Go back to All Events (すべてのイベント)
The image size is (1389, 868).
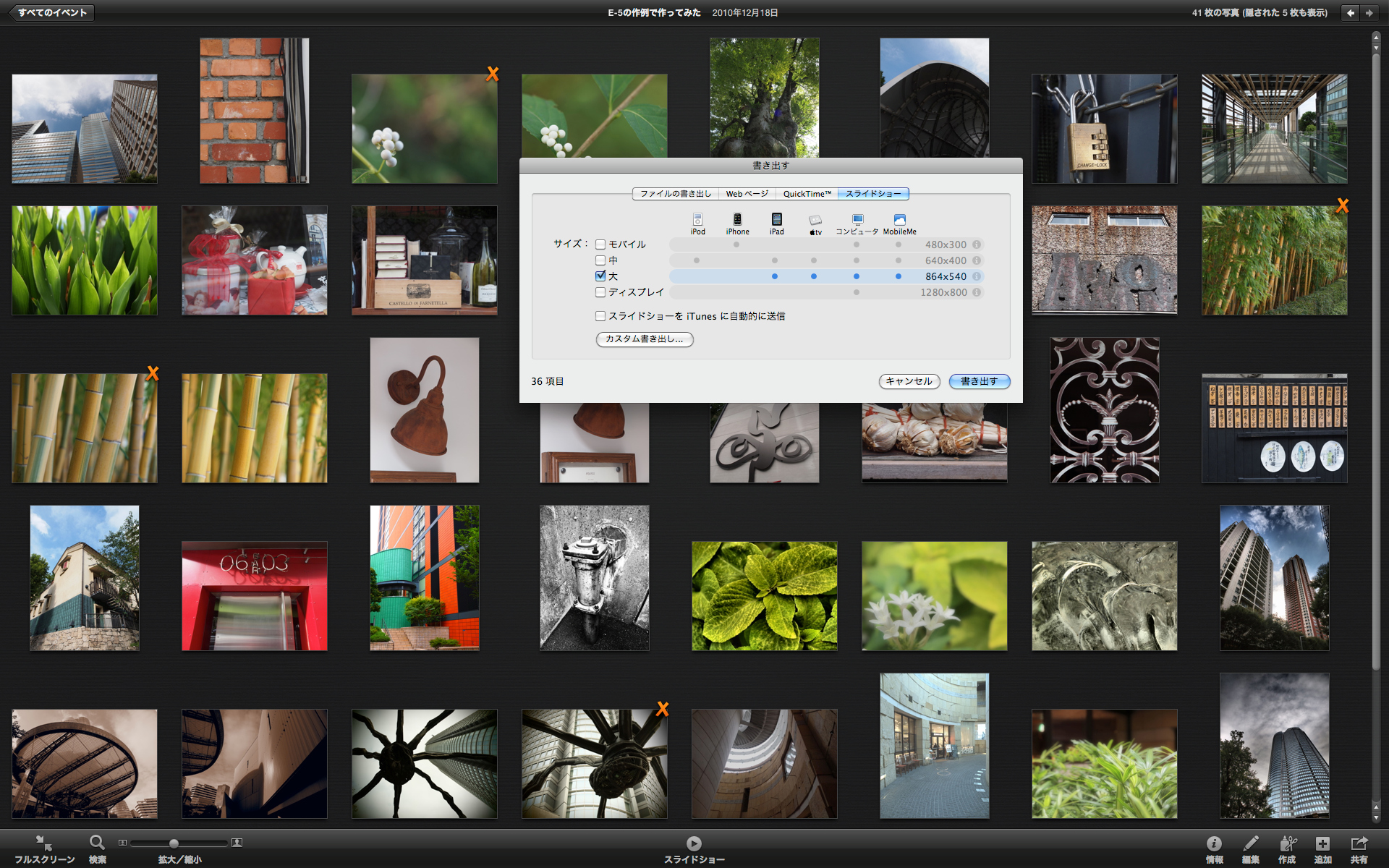(x=51, y=12)
